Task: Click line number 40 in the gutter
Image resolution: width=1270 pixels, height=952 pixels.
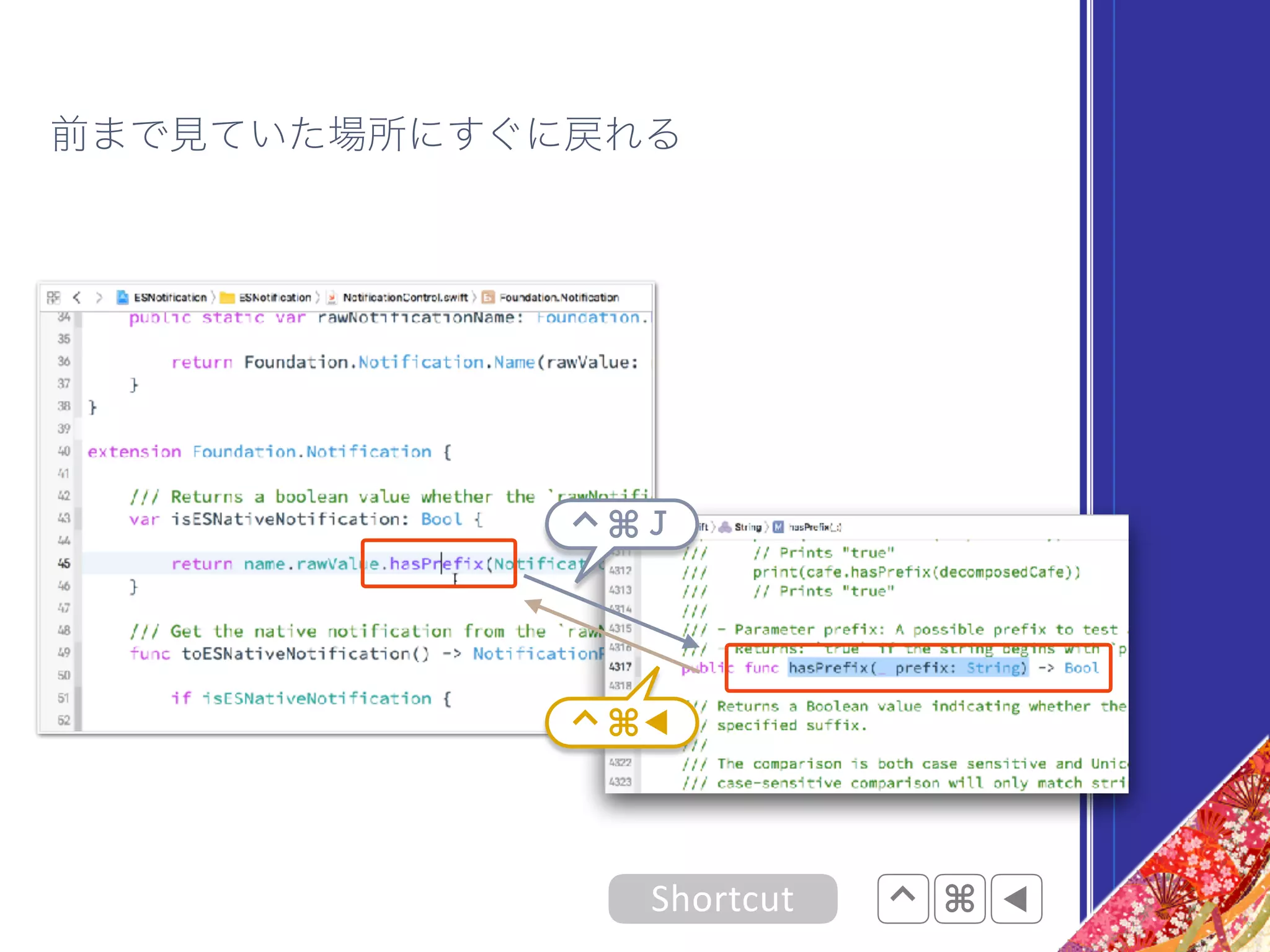Action: [64, 451]
